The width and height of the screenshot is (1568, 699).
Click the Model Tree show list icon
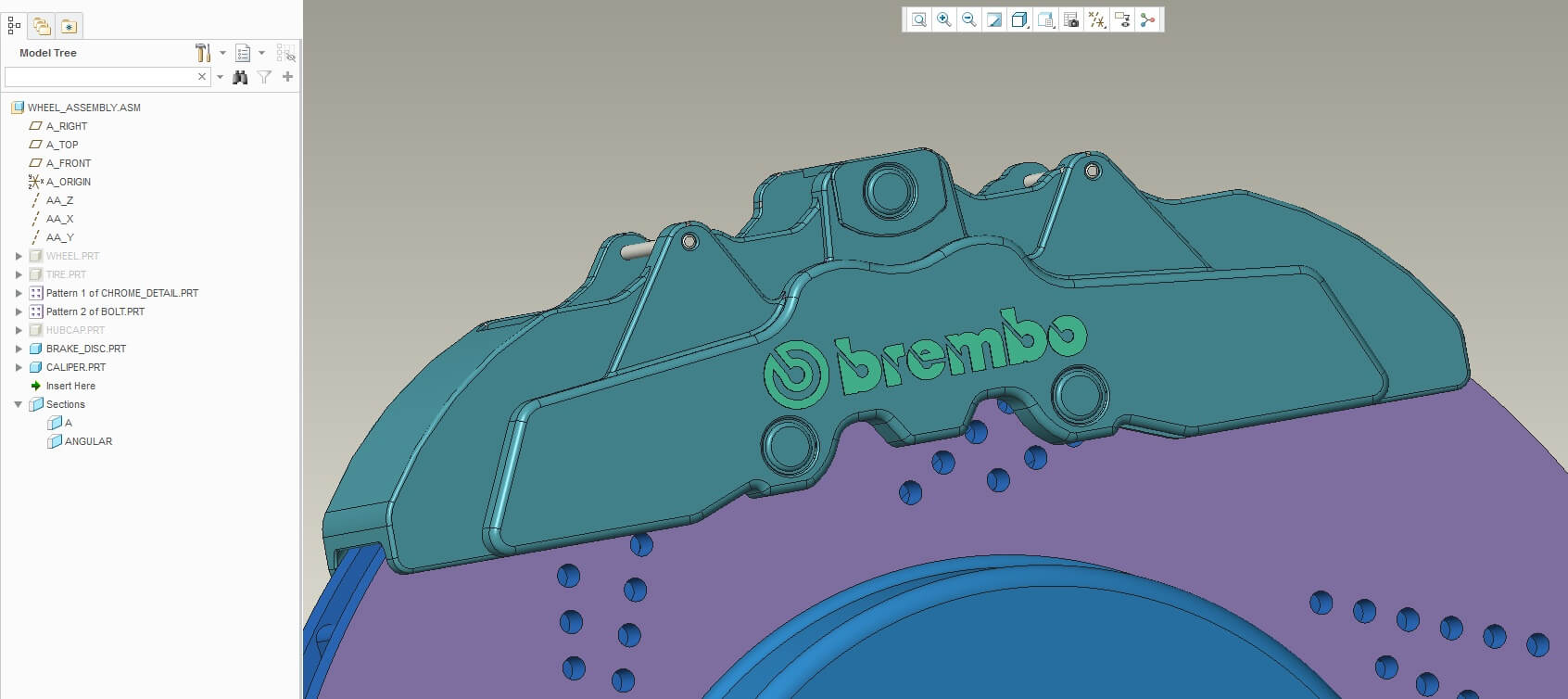tap(243, 53)
